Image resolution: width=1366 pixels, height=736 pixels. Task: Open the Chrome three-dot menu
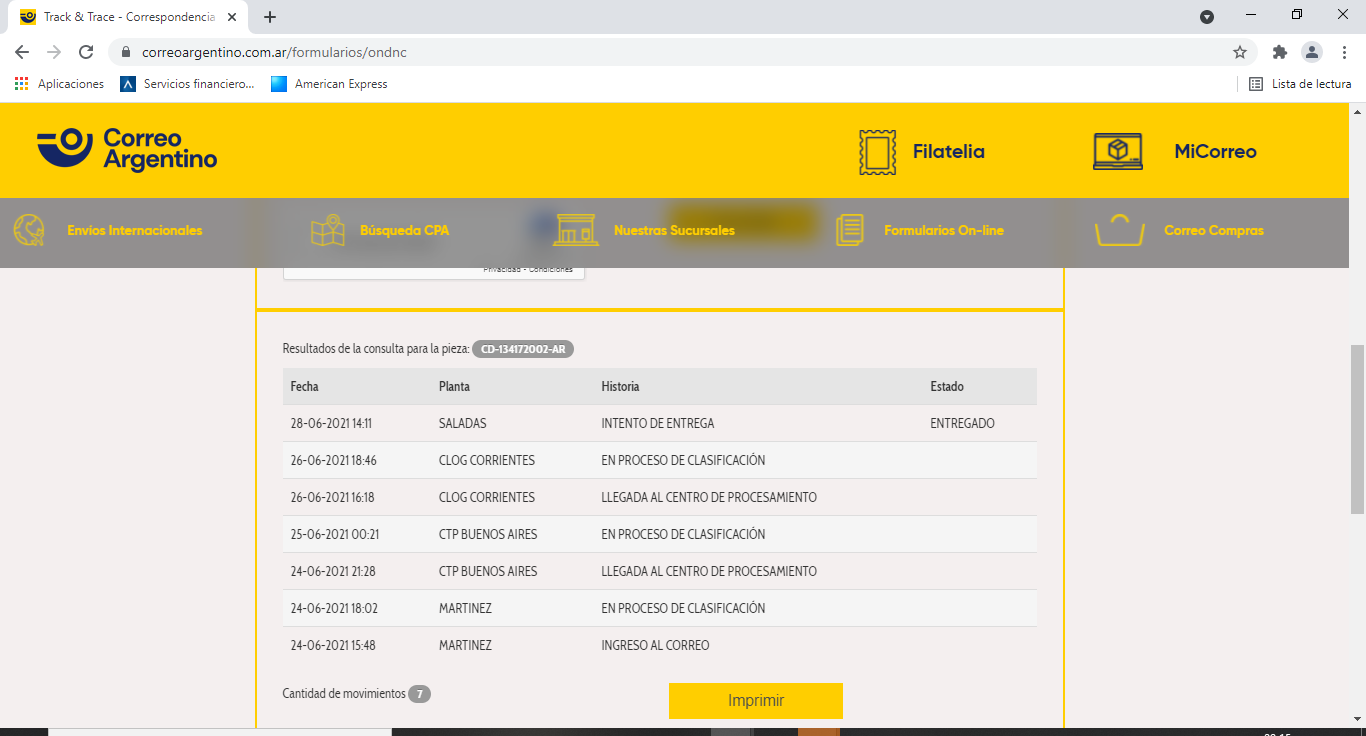click(x=1344, y=52)
